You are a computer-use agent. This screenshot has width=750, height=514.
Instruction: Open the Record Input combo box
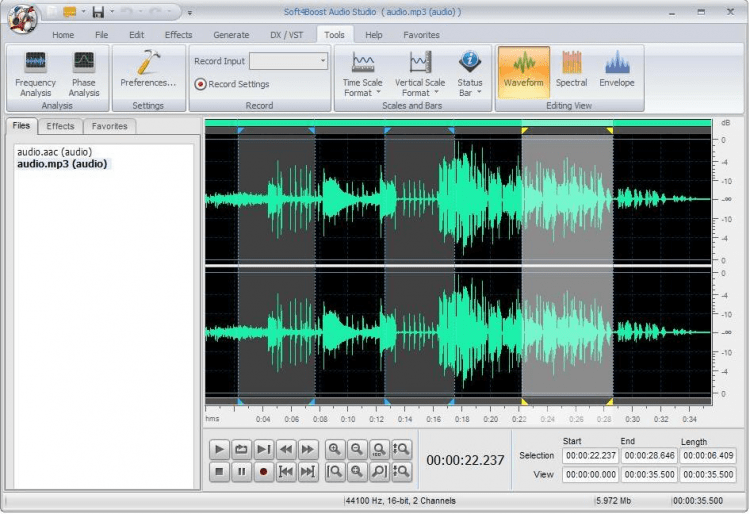point(288,61)
